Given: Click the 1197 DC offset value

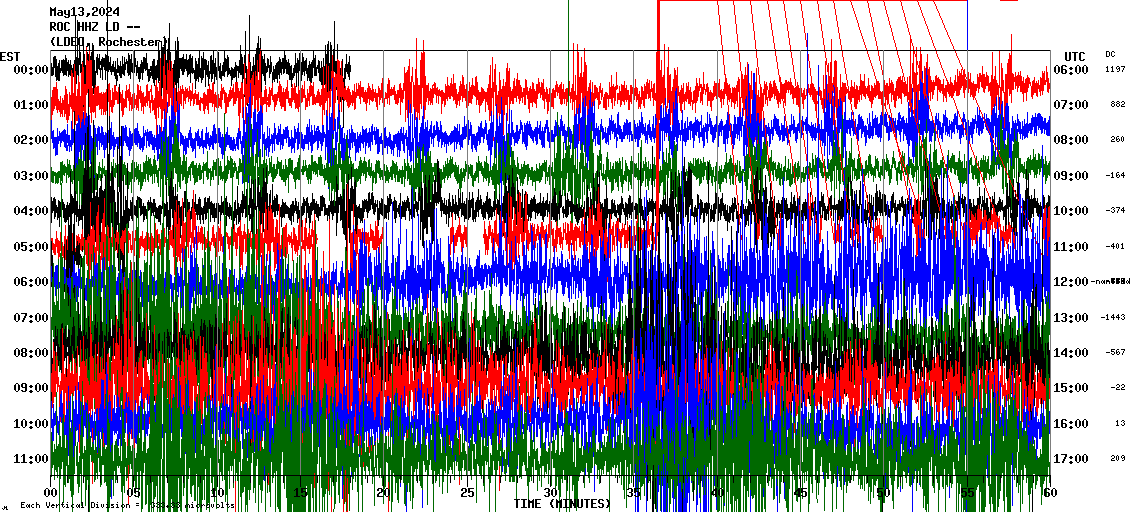Looking at the screenshot, I should pos(1115,70).
